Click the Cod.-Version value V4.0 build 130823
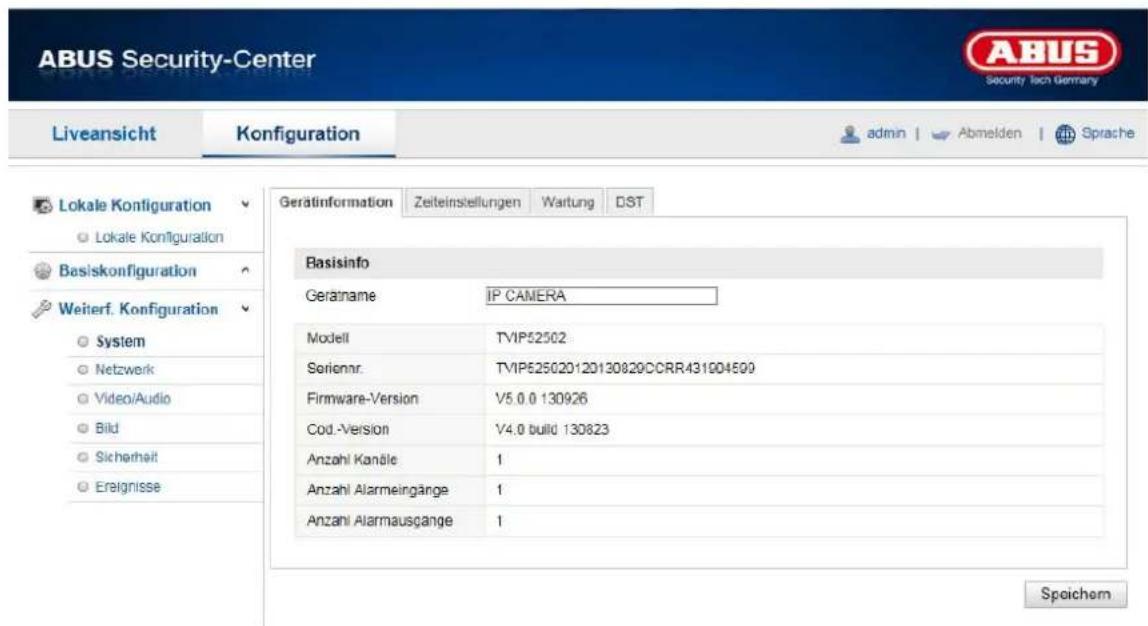 tap(551, 430)
